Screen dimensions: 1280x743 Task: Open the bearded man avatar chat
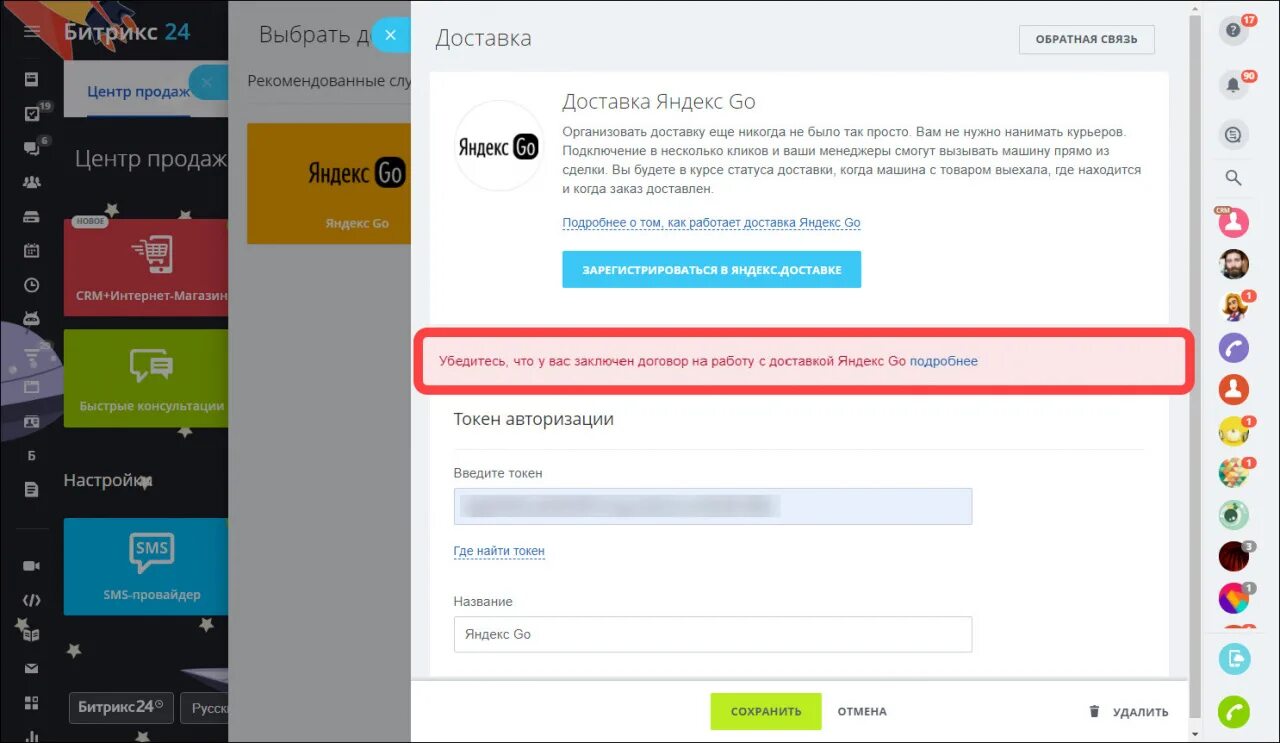pyautogui.click(x=1233, y=264)
